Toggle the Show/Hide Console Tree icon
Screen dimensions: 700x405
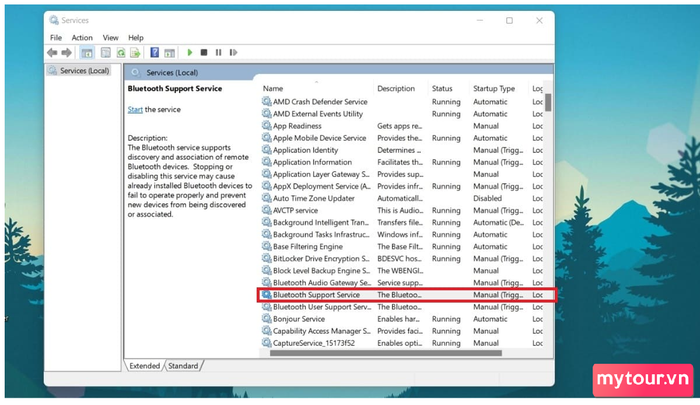click(87, 53)
